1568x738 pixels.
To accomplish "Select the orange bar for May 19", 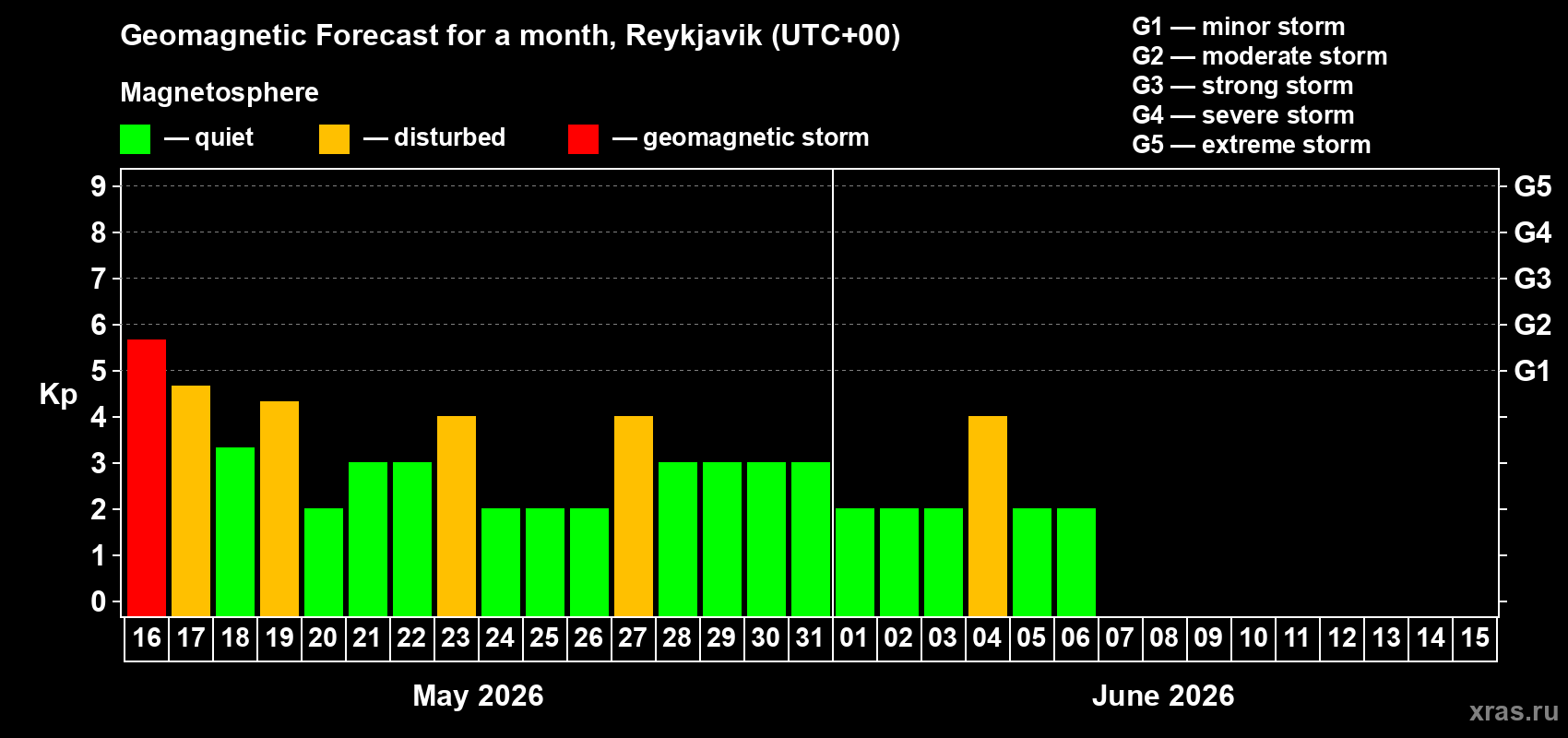I will pos(279,508).
